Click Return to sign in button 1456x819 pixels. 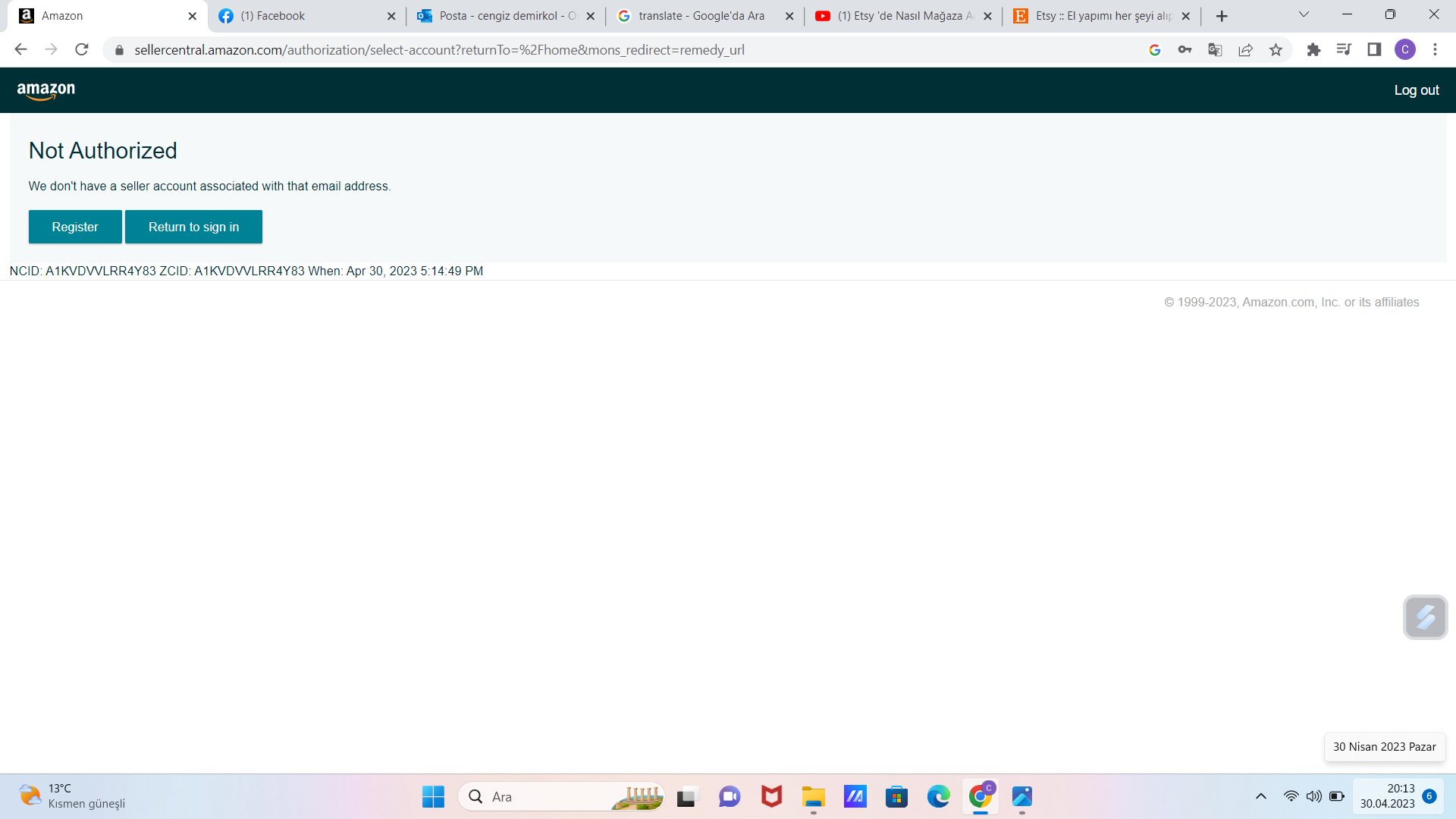pos(193,227)
